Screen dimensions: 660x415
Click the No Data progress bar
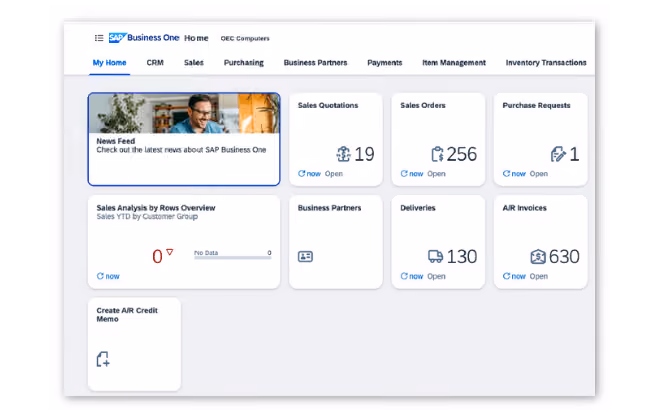pos(233,258)
